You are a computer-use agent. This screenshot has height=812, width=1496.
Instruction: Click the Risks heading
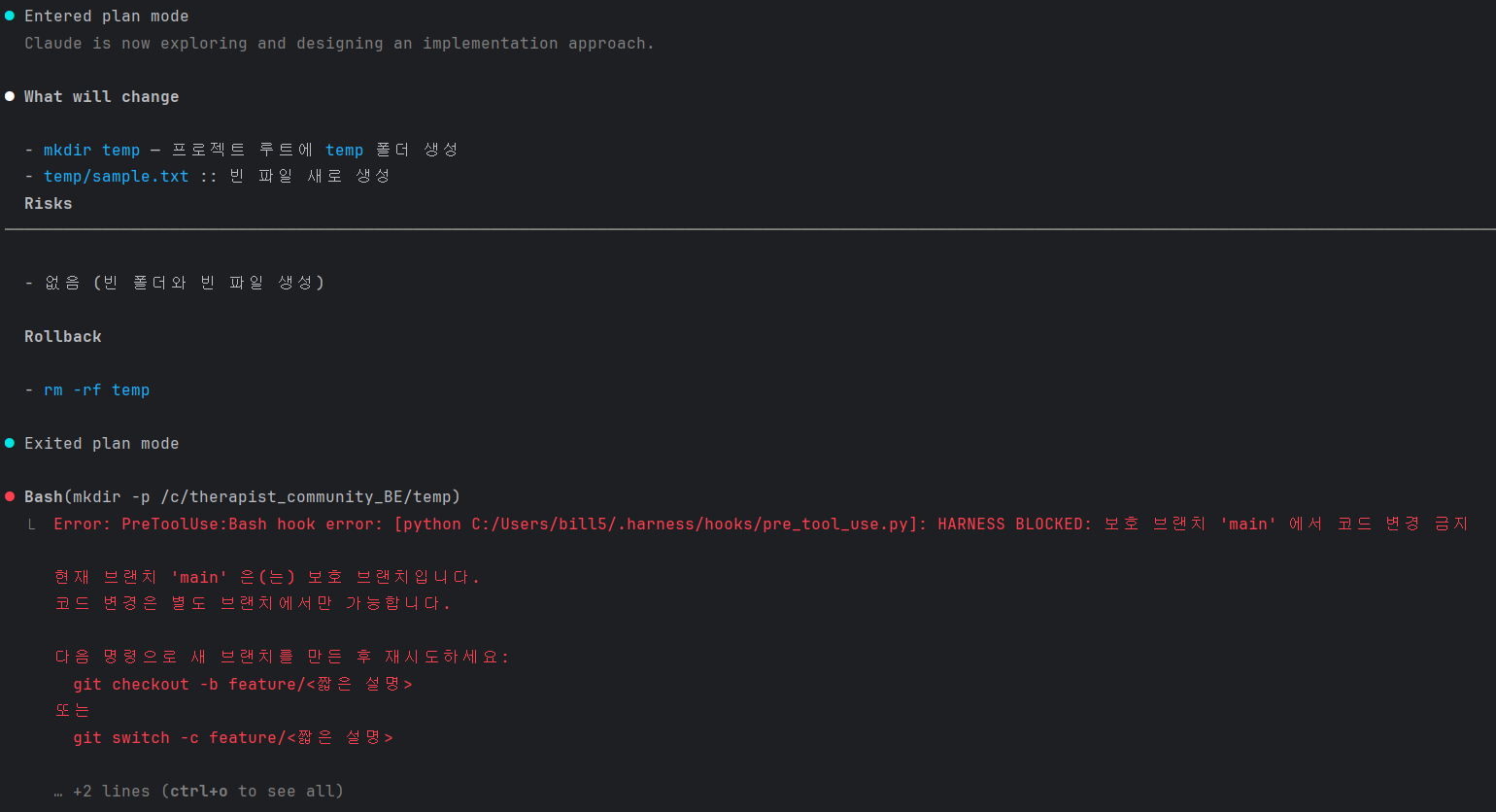point(49,203)
